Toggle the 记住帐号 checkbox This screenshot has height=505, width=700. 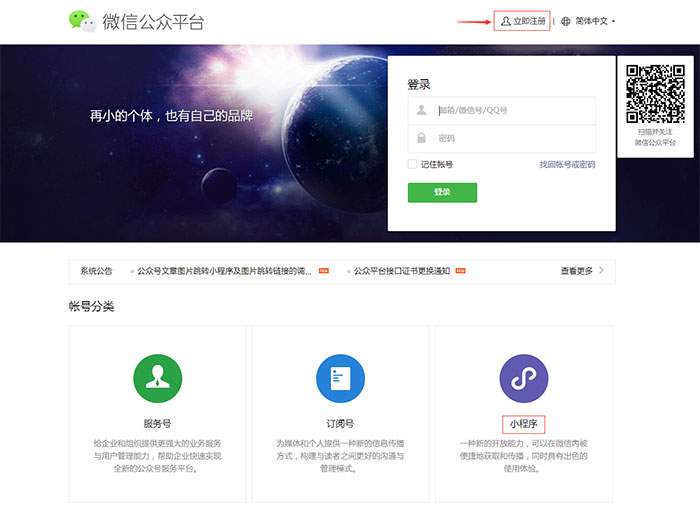point(412,164)
